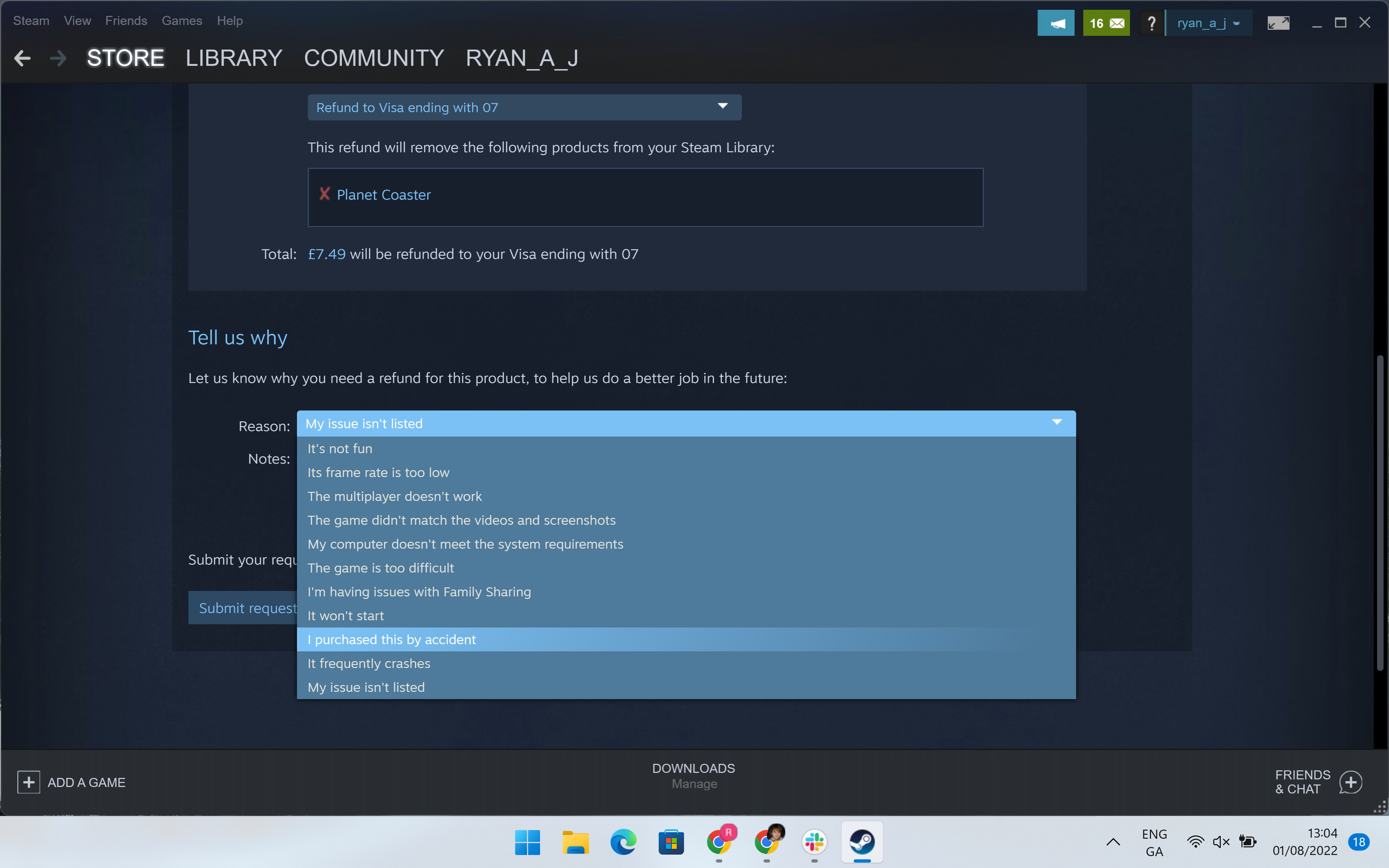Choose "I'm having issues with Family Sharing"
Screen dimensions: 1389x868
(686, 592)
